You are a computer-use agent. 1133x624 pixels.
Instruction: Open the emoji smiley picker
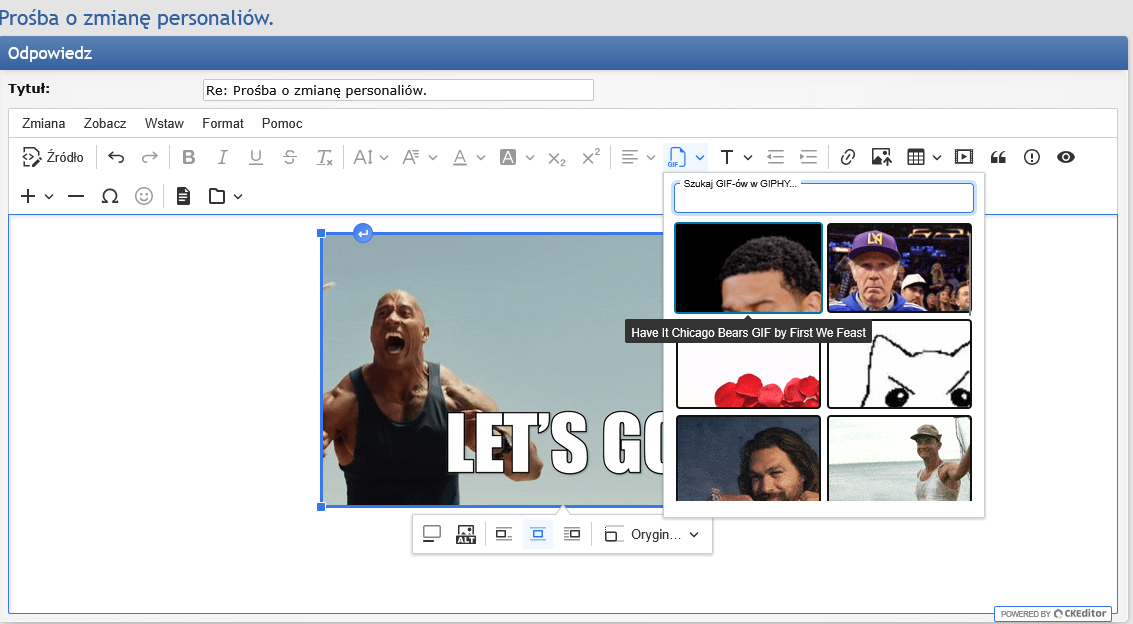(144, 196)
